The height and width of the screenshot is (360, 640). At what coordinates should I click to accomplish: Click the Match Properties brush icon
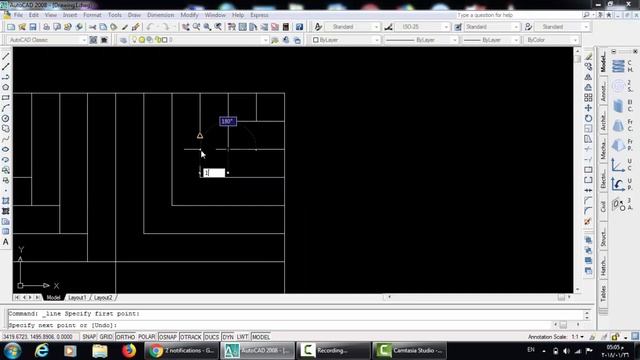click(x=136, y=27)
